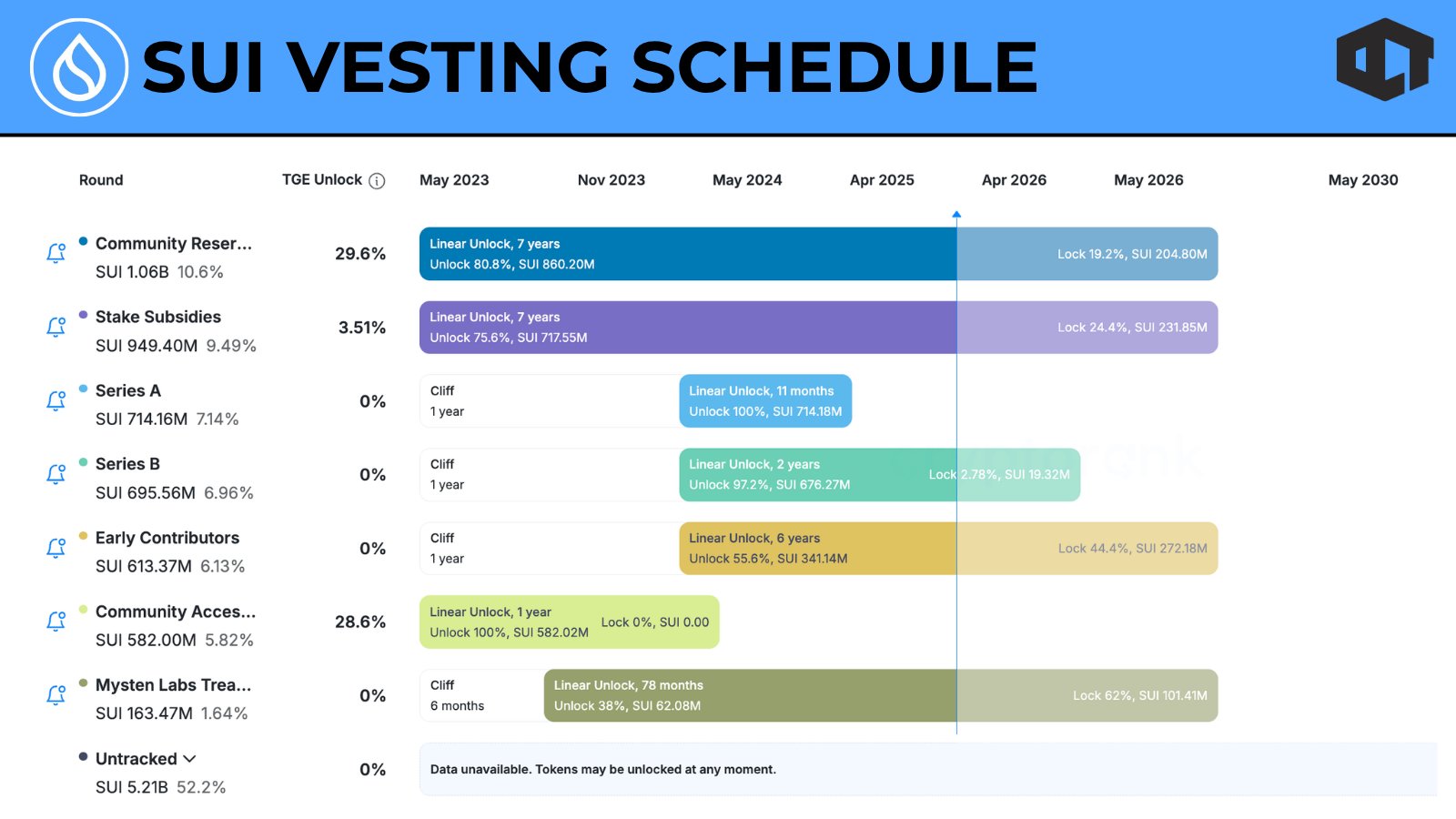This screenshot has height=819, width=1456.
Task: Click the Series B notification bell
Action: click(56, 474)
